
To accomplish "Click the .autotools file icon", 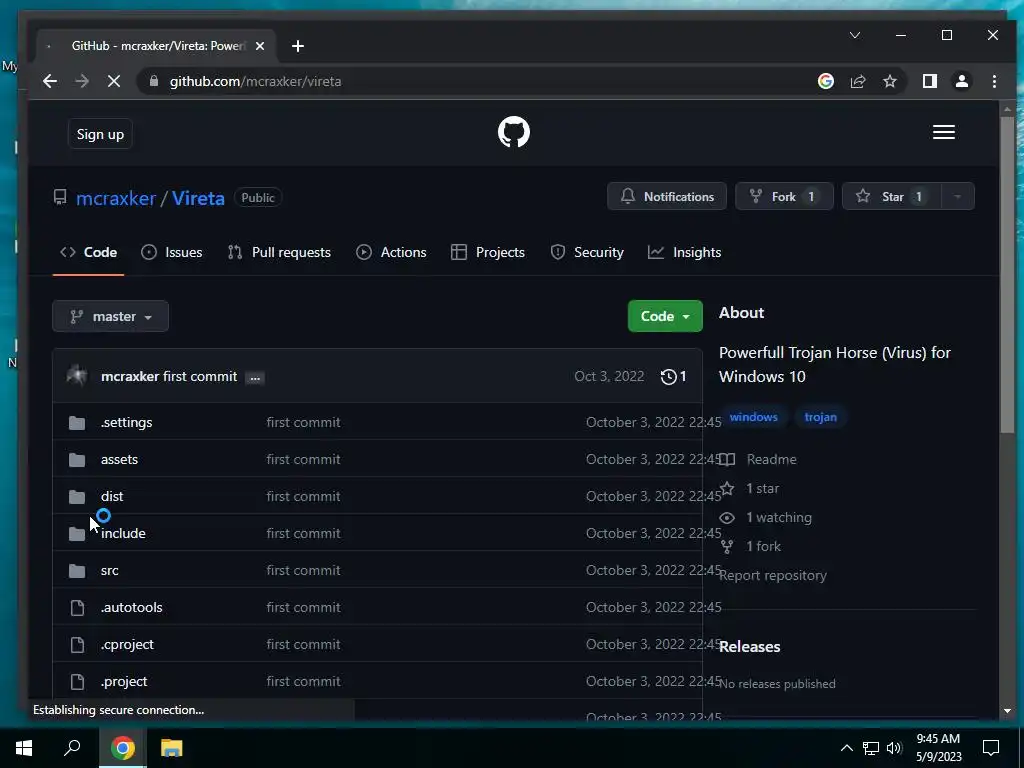I will 77,608.
